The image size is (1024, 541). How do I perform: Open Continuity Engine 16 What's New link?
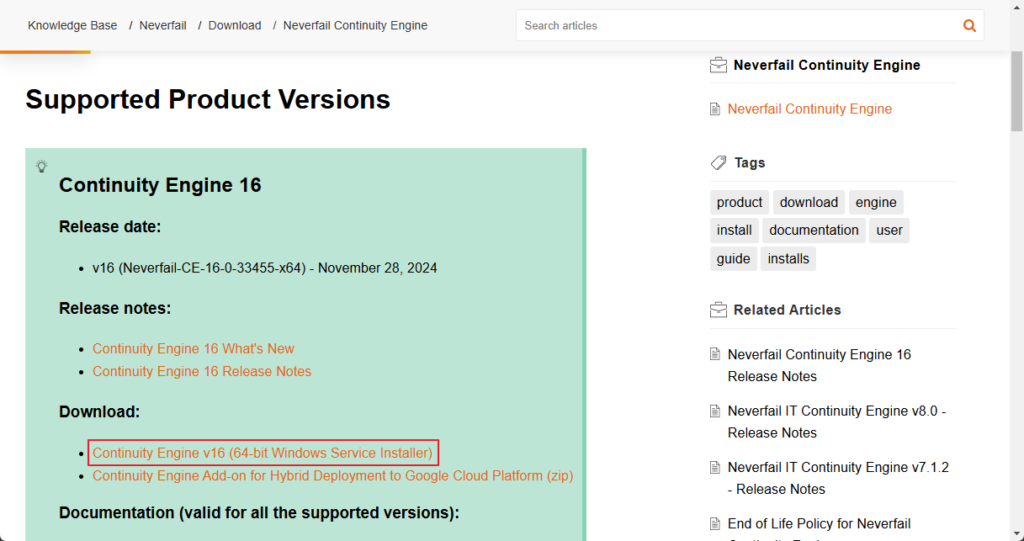[193, 349]
